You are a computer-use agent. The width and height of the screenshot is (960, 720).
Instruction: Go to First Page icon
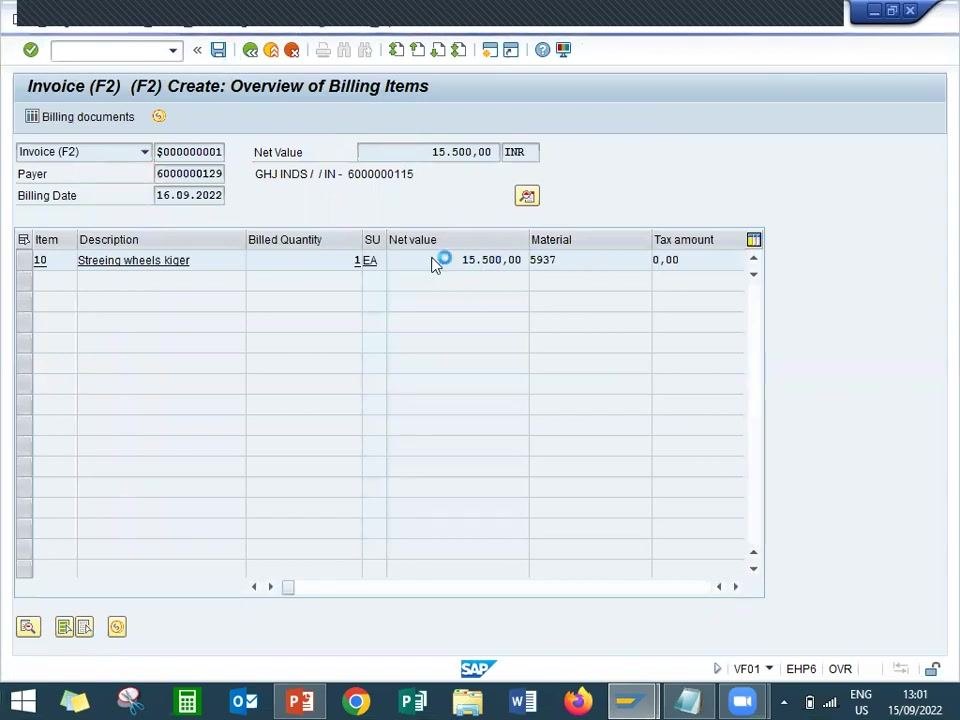click(397, 50)
